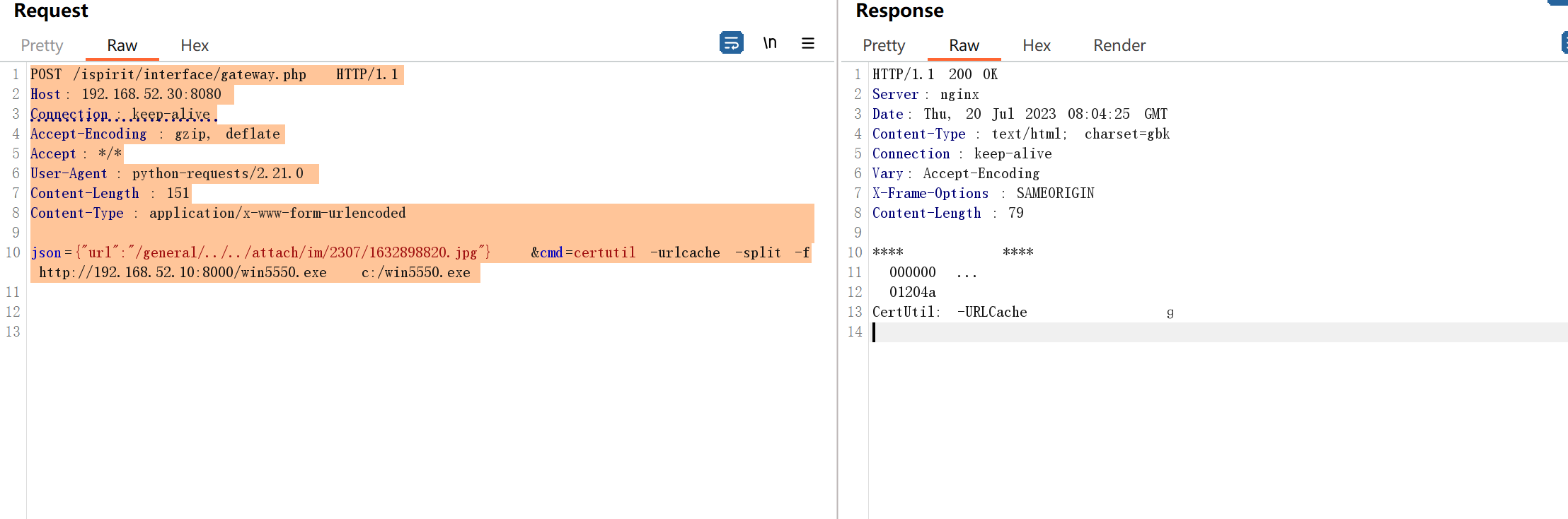1568x519 pixels.
Task: Select the Raw tab in Response panel
Action: [964, 45]
